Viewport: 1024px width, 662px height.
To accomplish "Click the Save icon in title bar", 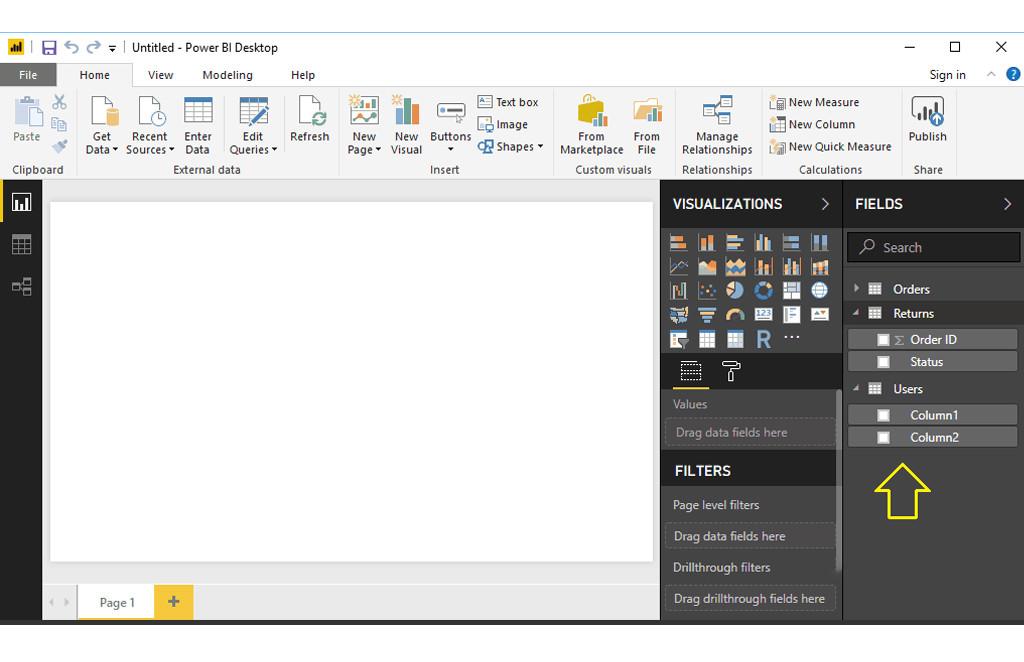I will 49,48.
